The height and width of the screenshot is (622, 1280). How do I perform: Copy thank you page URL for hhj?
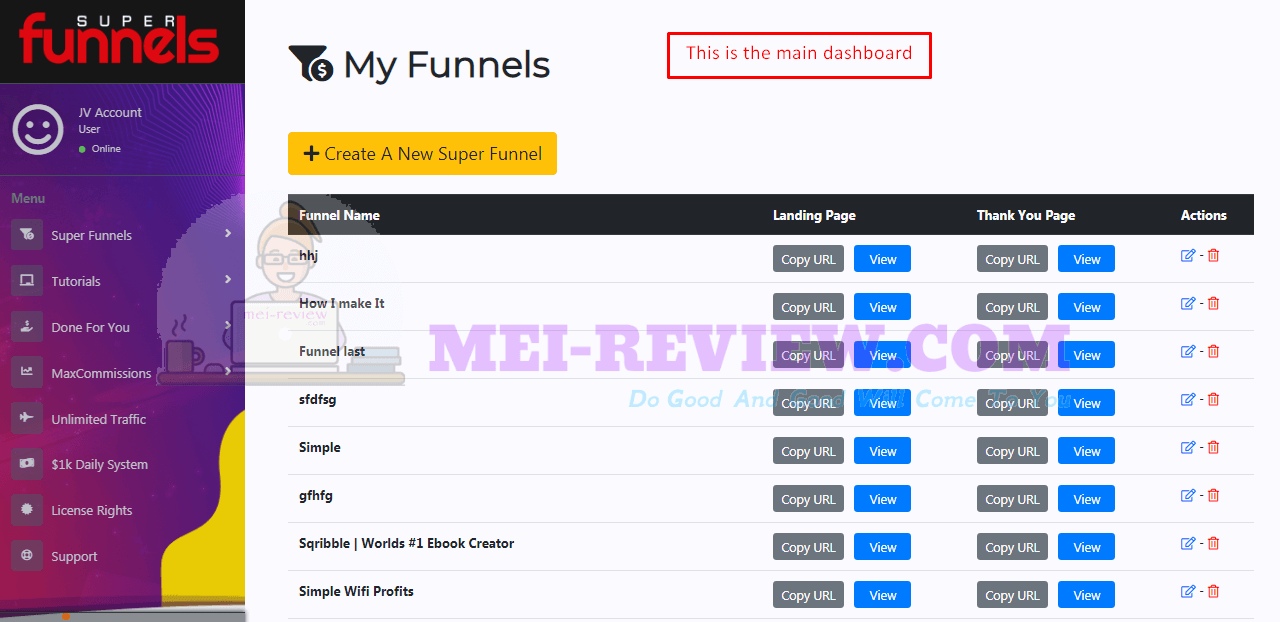point(1012,259)
